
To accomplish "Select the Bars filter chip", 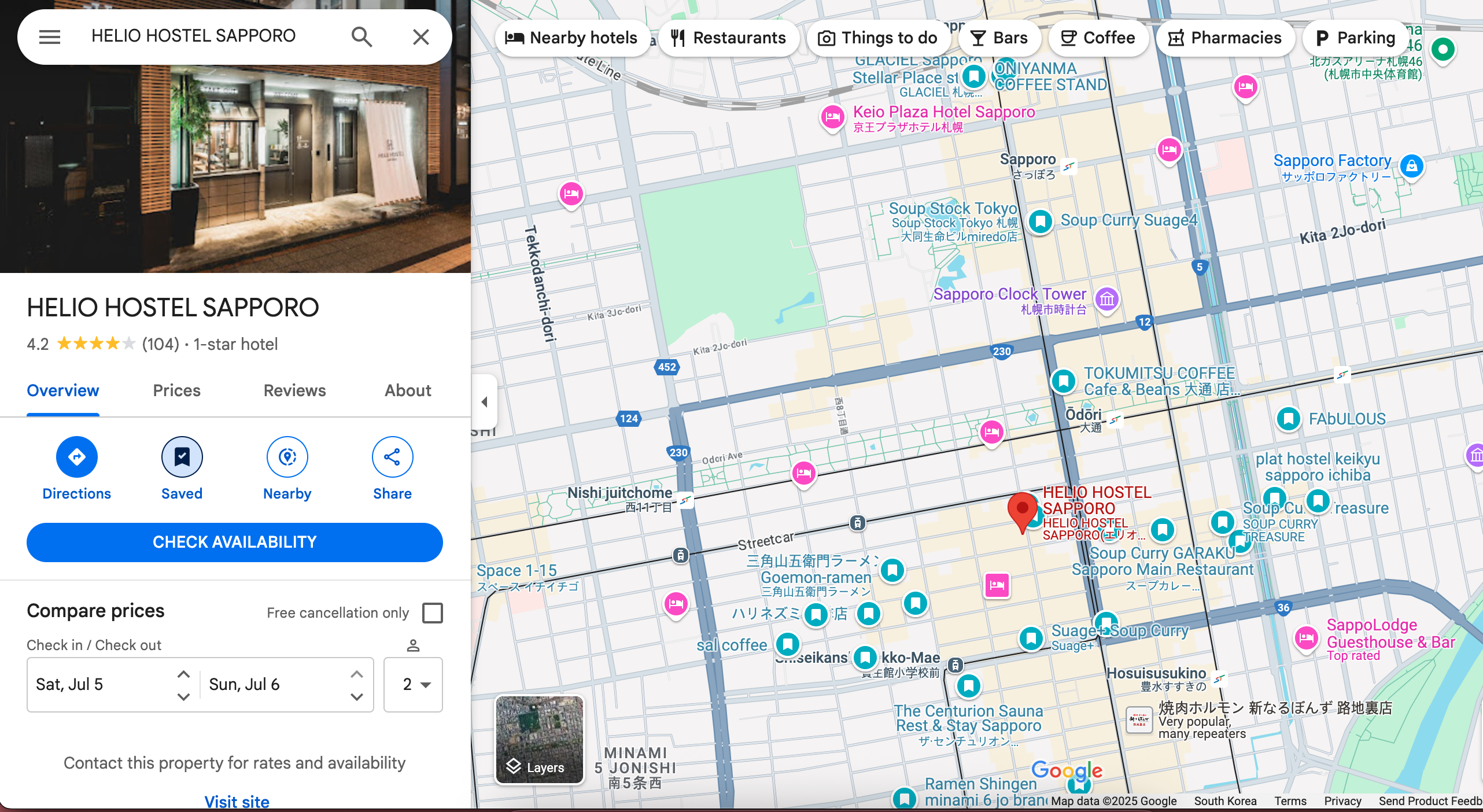I will (x=999, y=38).
